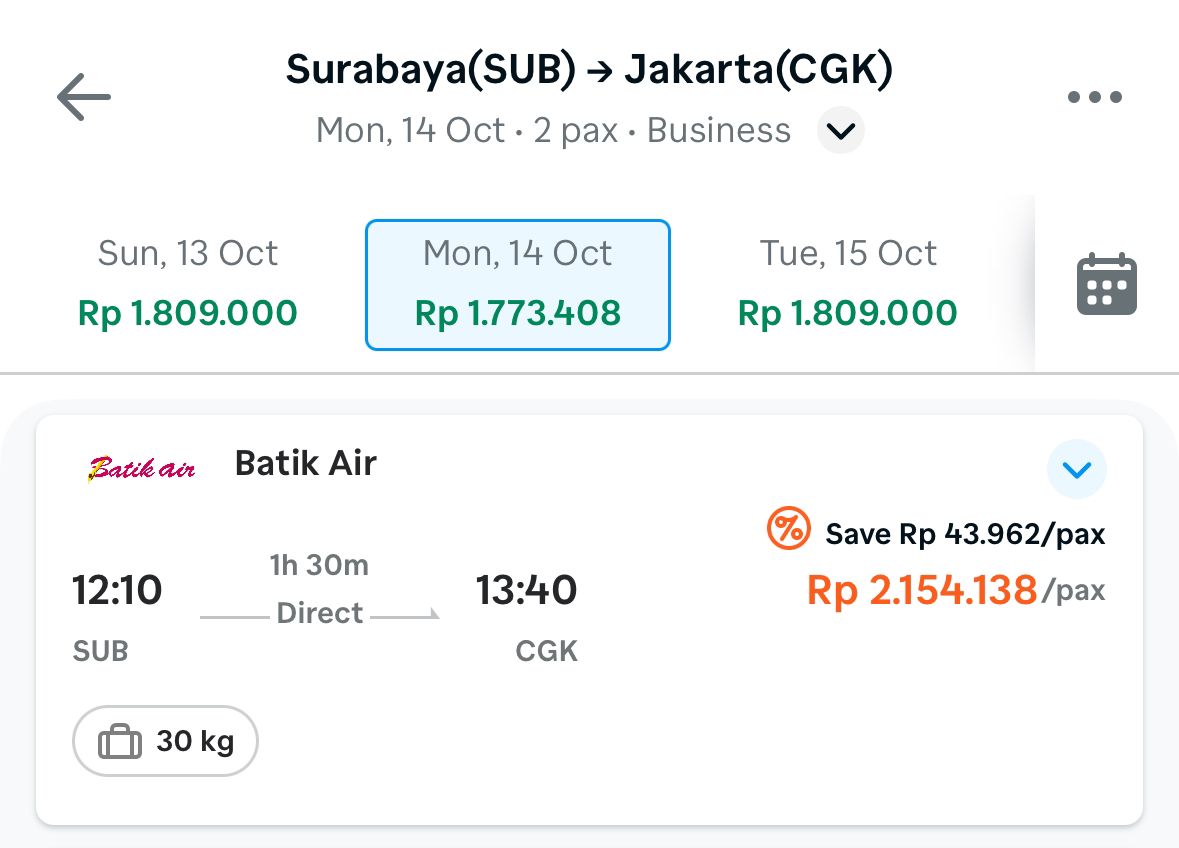Tap the Surabaya to Jakarta route title
The image size is (1179, 848).
589,70
